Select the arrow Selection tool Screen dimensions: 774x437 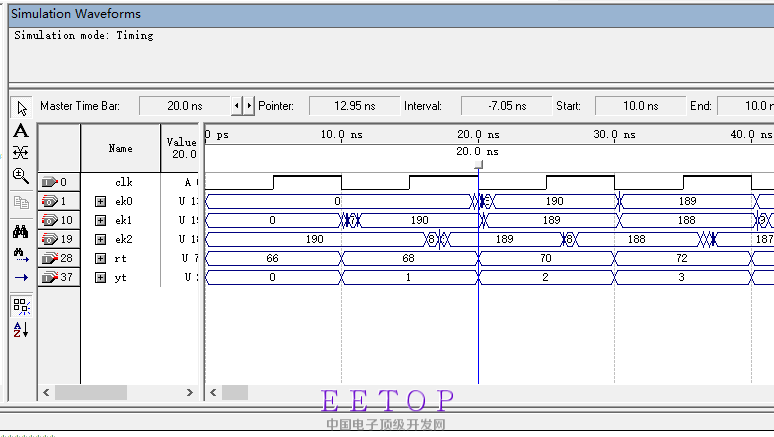21,108
